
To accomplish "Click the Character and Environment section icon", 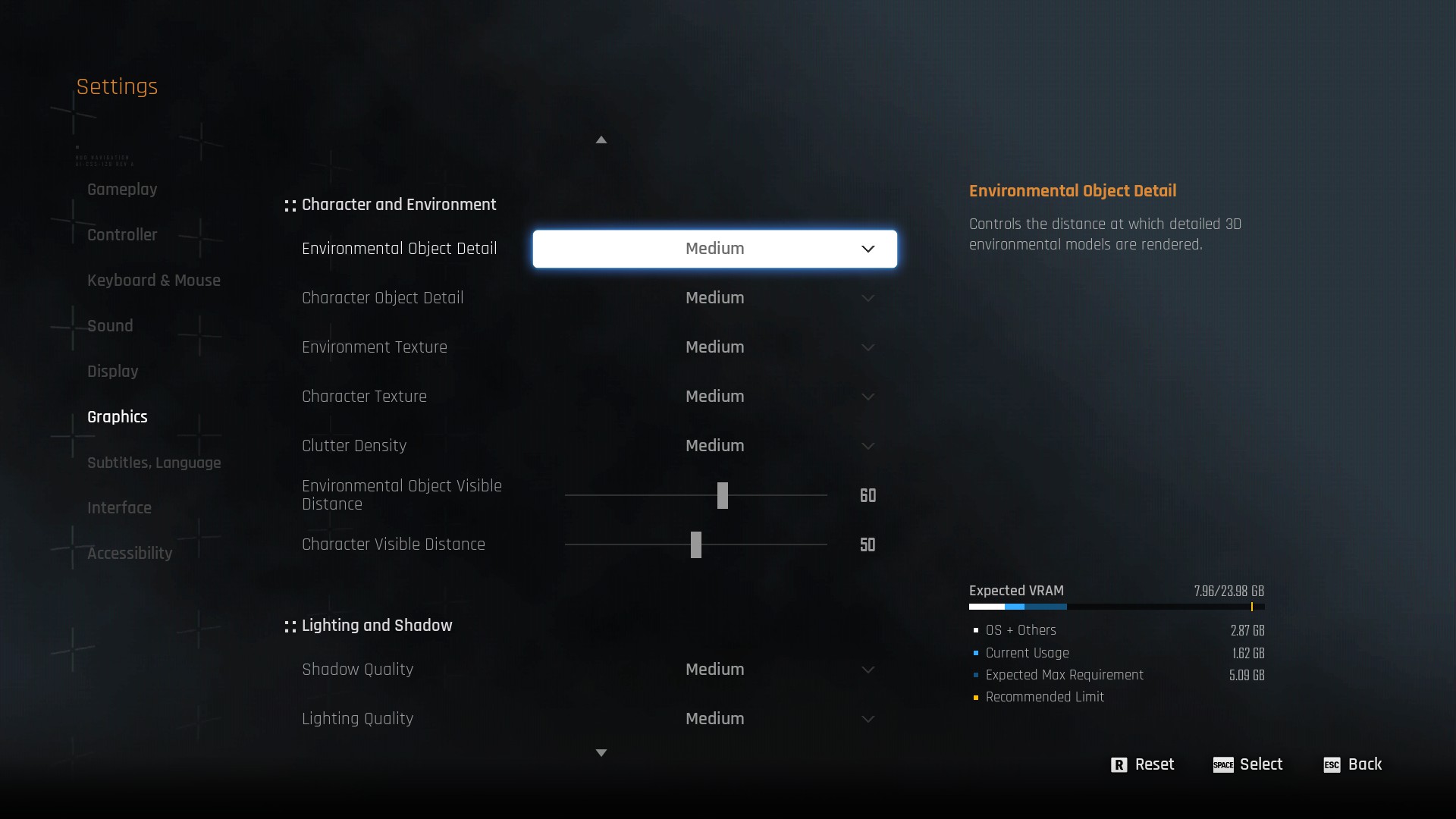I will coord(290,206).
